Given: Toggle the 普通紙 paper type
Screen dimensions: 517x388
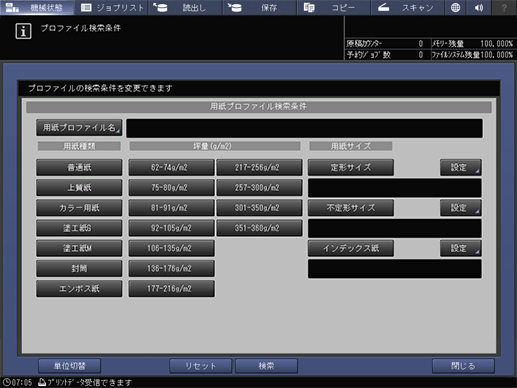Looking at the screenshot, I should [79, 167].
